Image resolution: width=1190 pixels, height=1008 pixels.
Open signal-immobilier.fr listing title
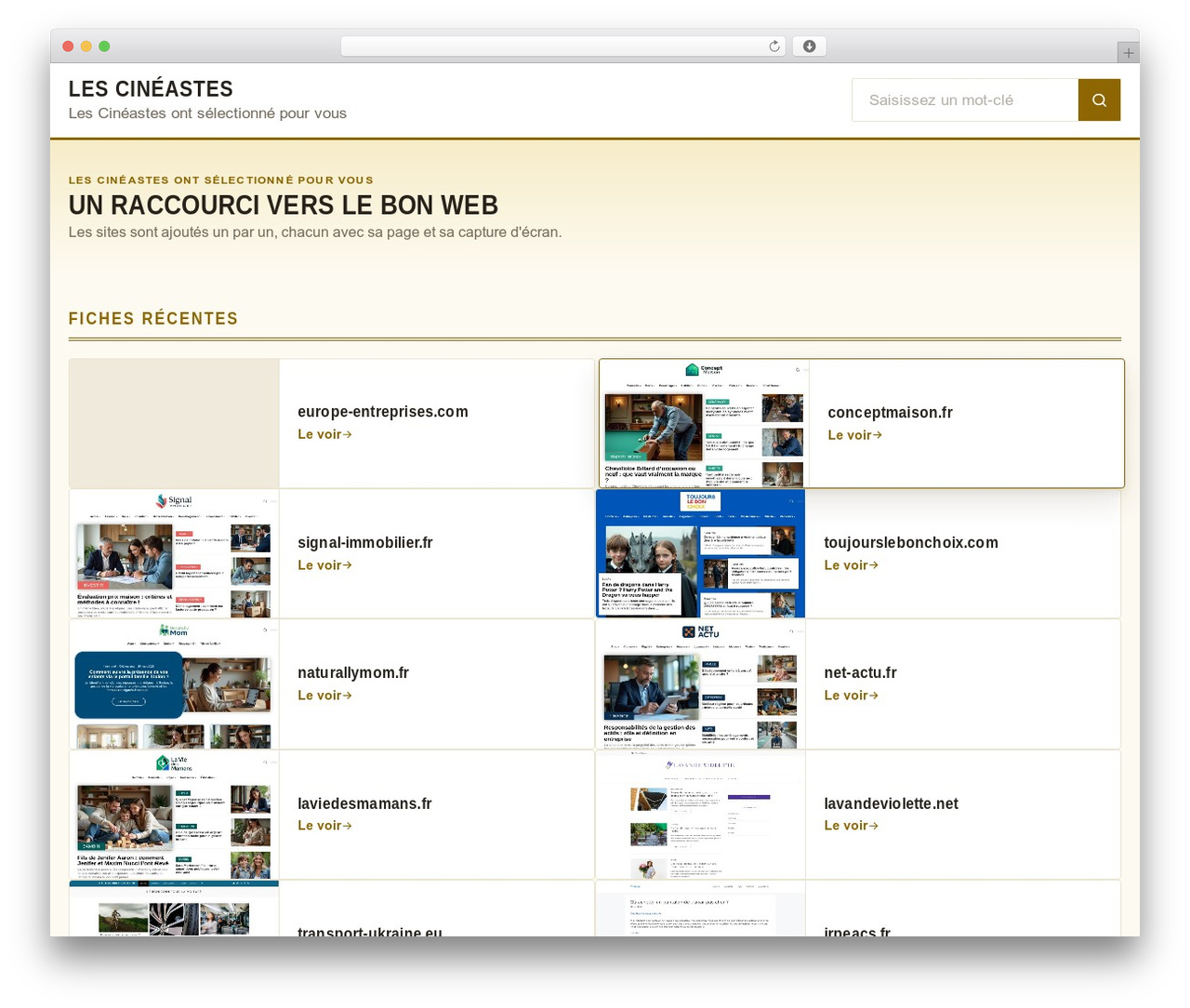[365, 543]
